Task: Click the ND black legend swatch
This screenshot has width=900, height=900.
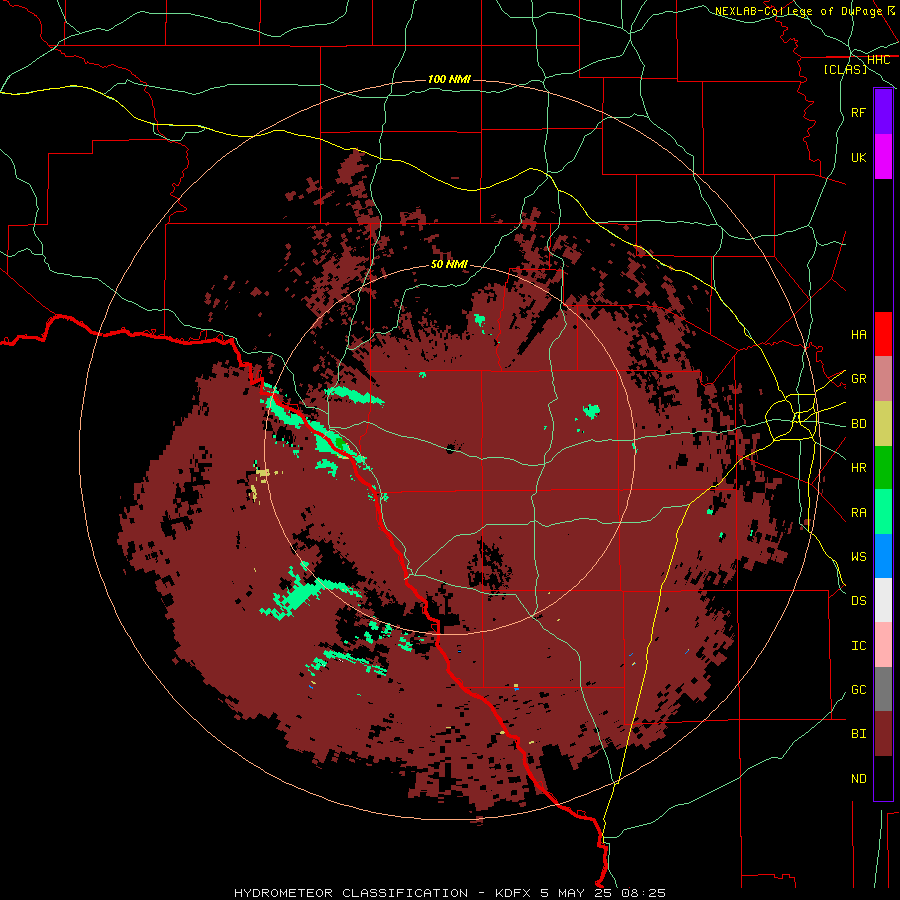Action: 883,778
